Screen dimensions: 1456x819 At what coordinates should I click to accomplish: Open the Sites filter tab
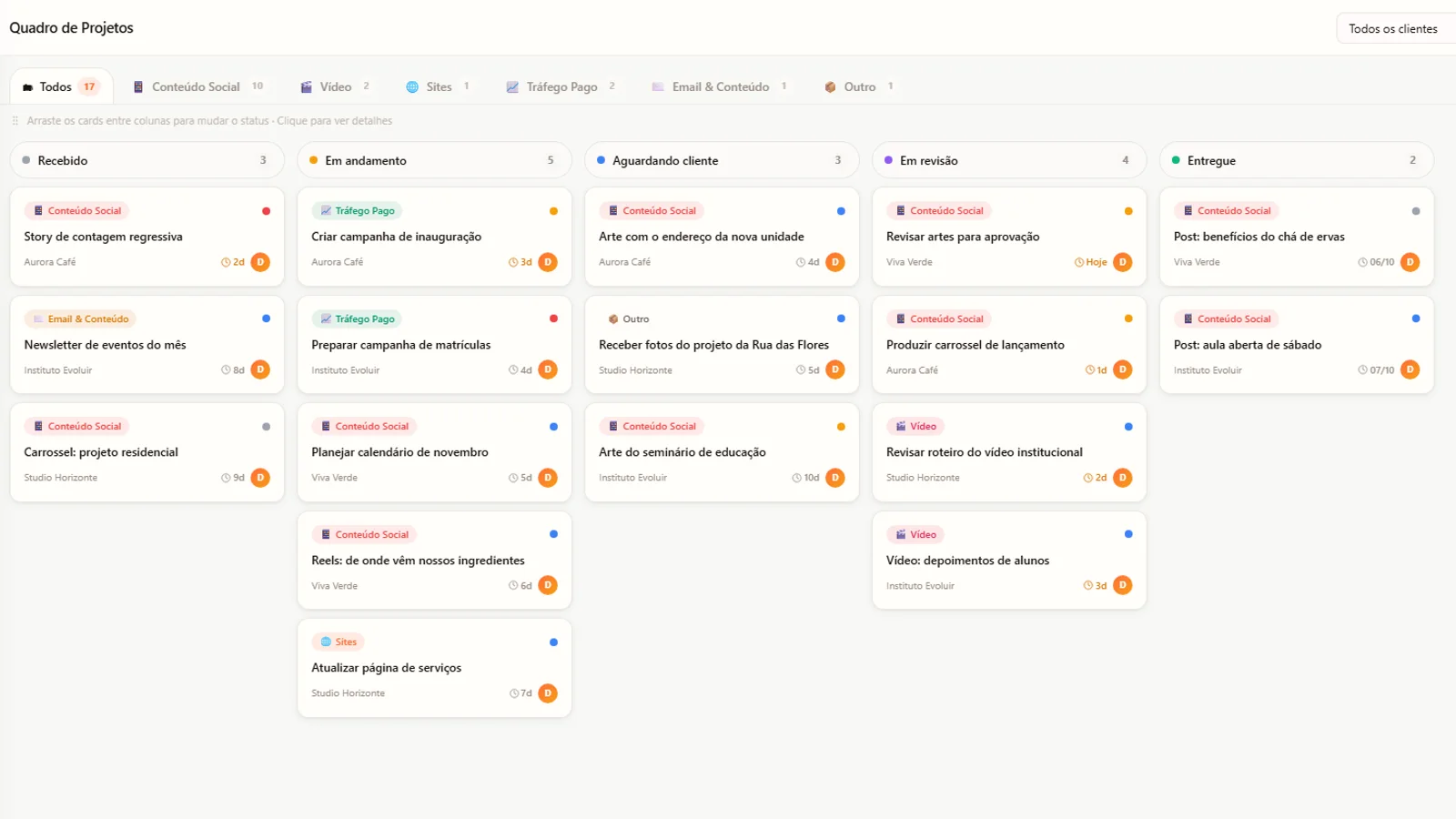438,86
